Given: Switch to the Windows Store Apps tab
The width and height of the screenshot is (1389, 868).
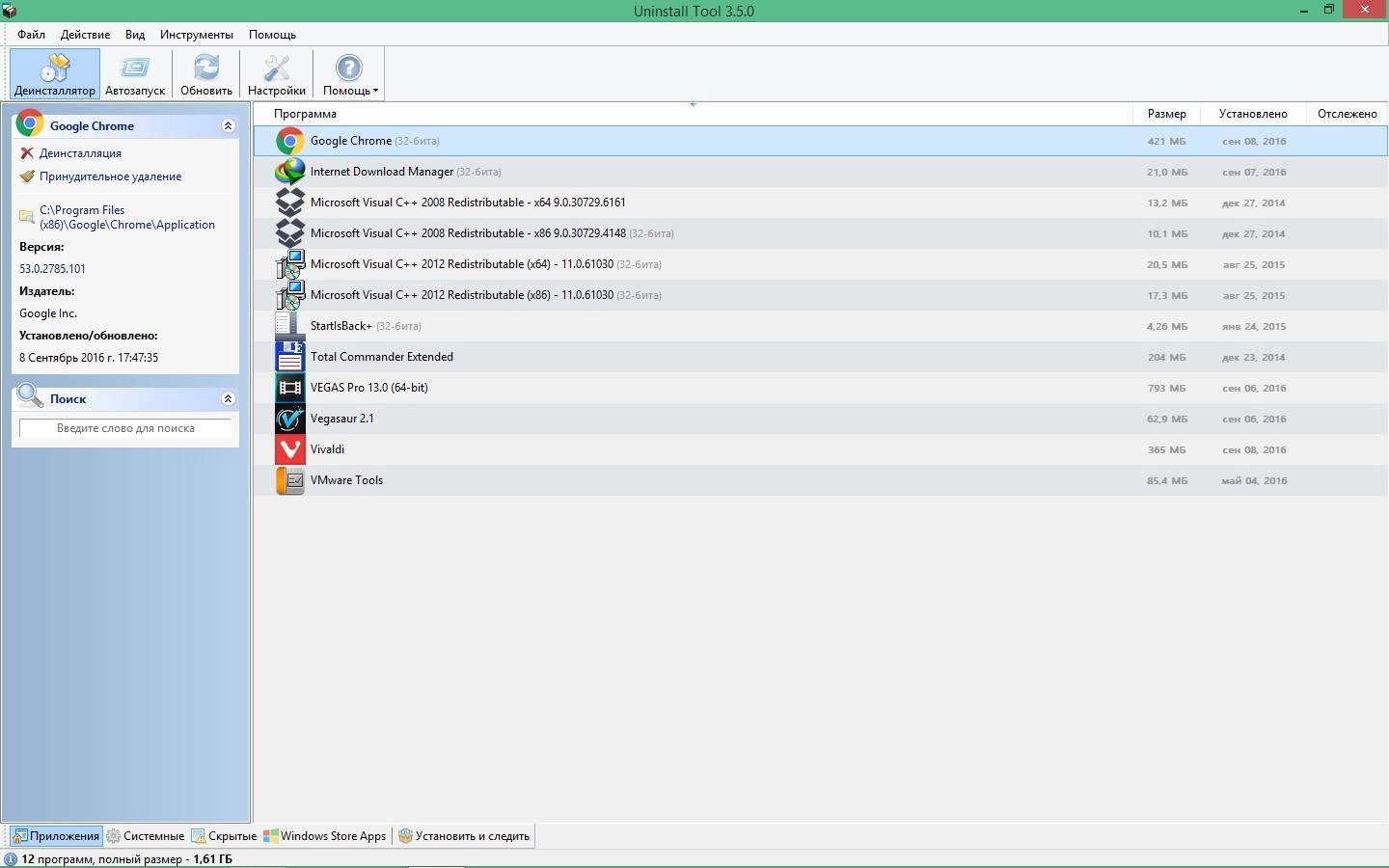Looking at the screenshot, I should pos(325,836).
